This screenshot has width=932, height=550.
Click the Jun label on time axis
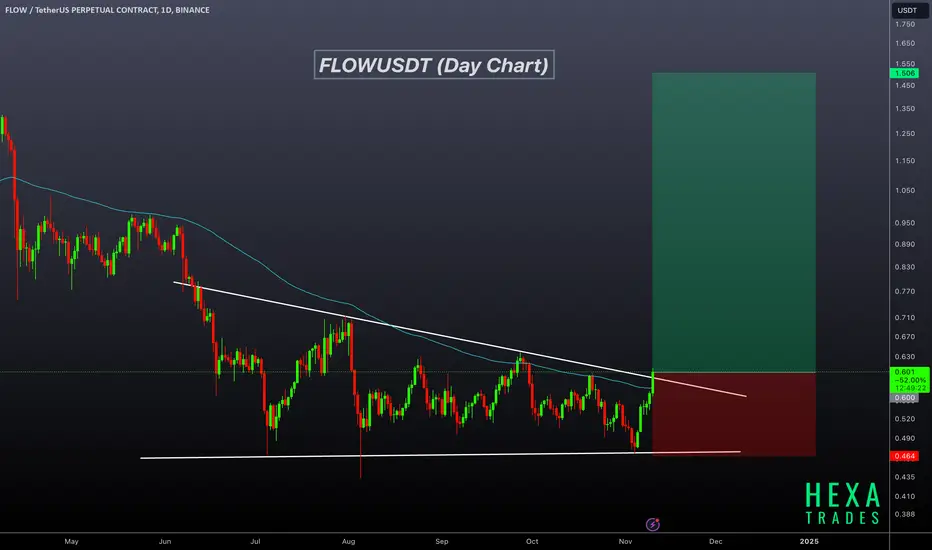(165, 541)
